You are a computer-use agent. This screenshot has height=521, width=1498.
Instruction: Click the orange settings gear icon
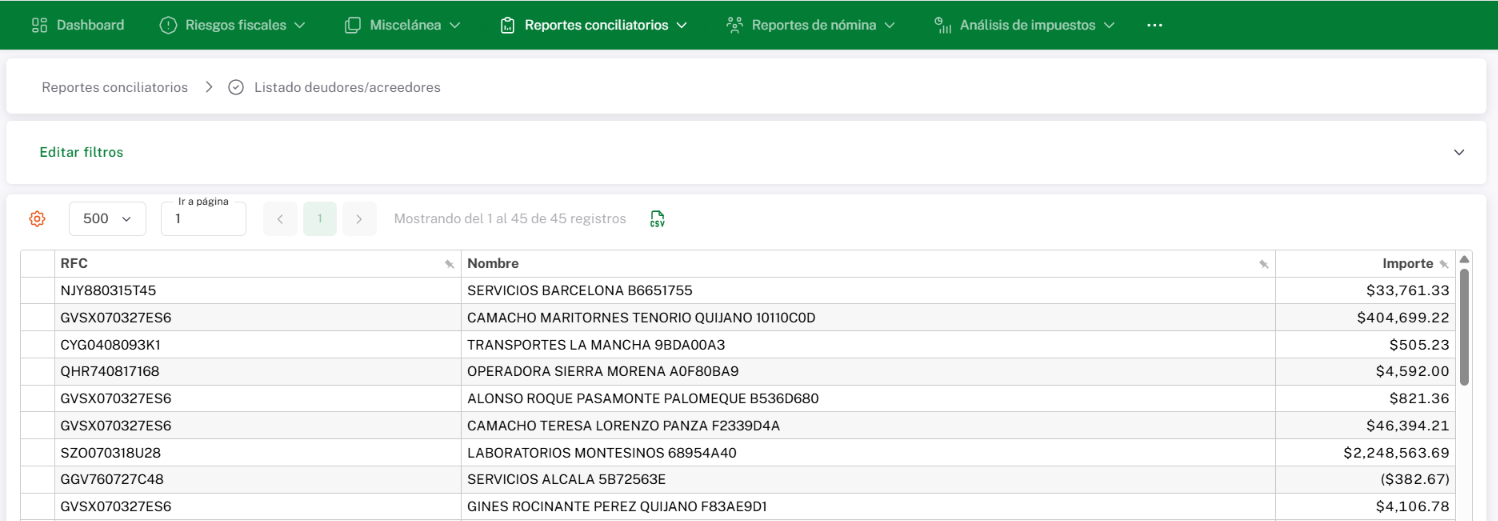click(37, 219)
